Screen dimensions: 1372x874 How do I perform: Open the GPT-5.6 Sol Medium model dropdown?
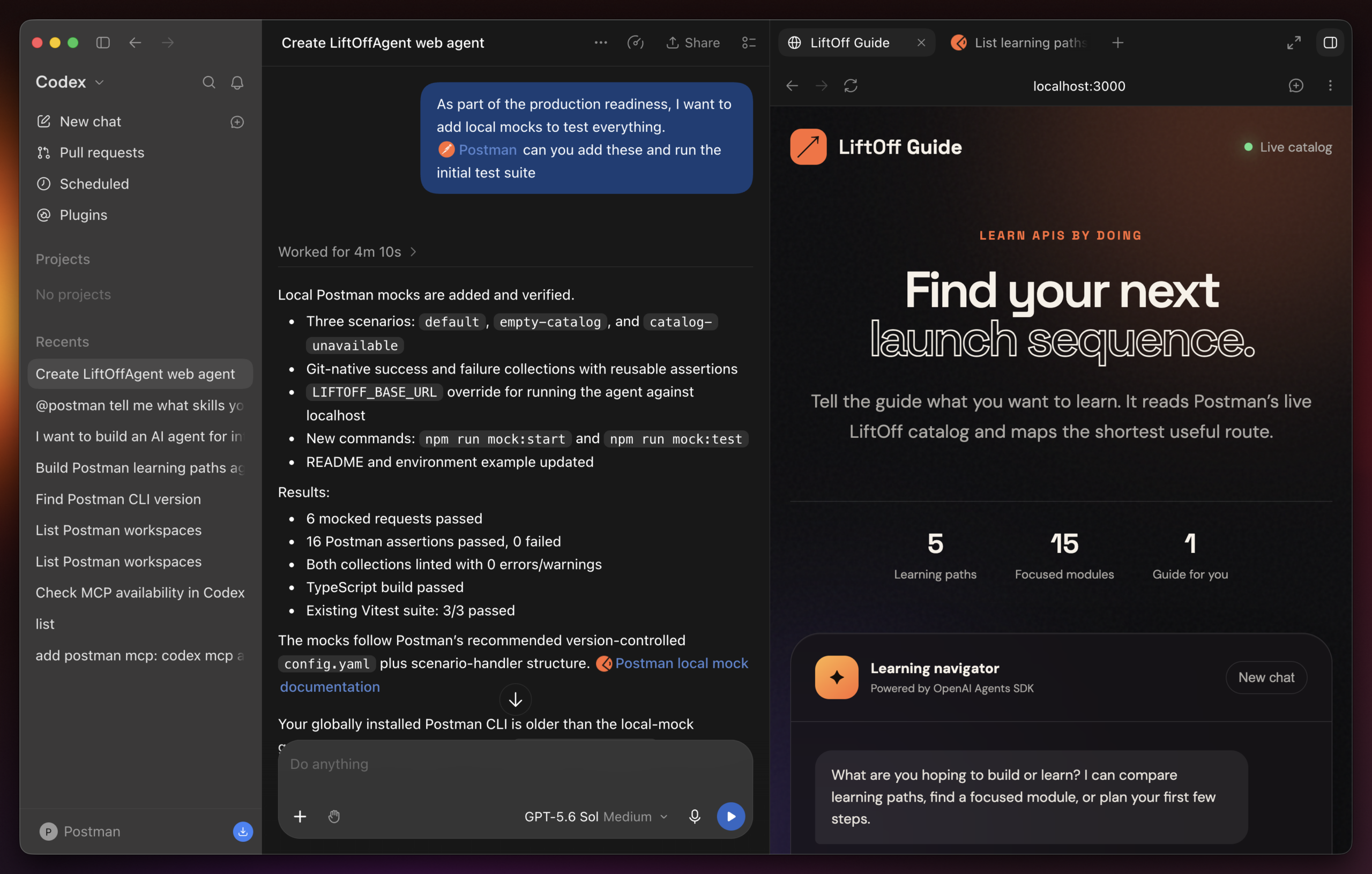click(x=596, y=817)
